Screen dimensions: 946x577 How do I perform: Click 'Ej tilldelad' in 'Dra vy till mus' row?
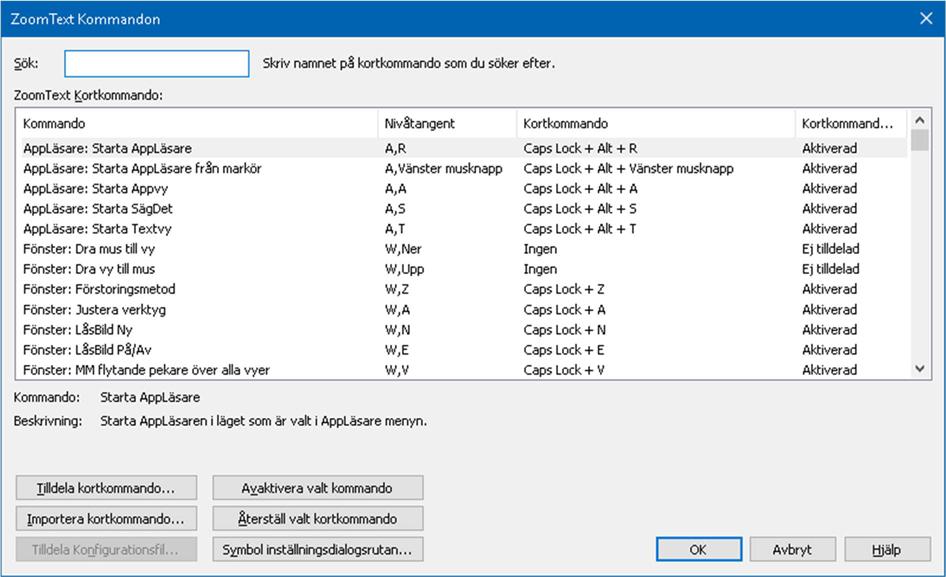click(x=831, y=269)
